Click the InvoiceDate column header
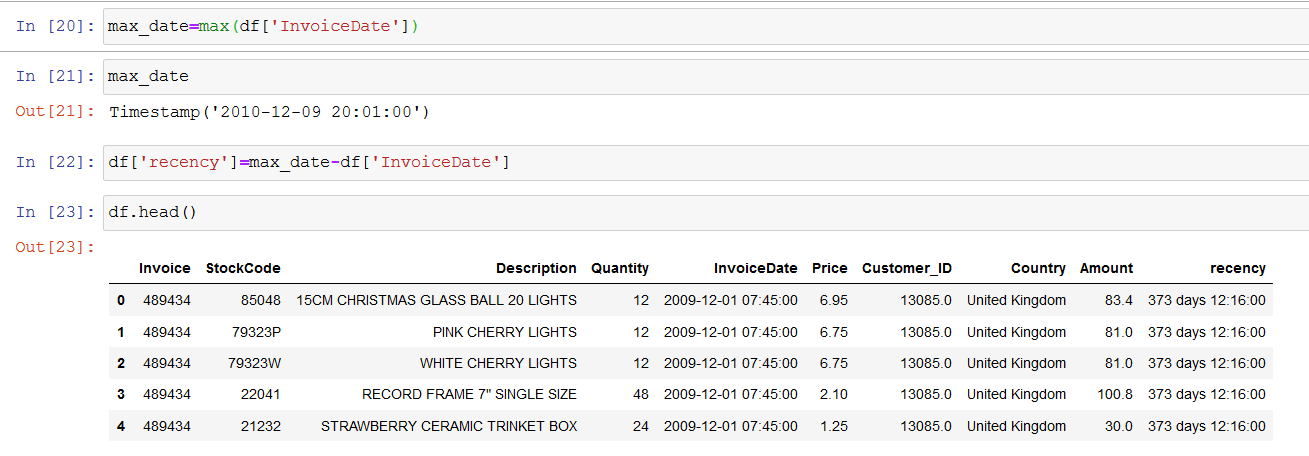The image size is (1309, 456). point(756,268)
